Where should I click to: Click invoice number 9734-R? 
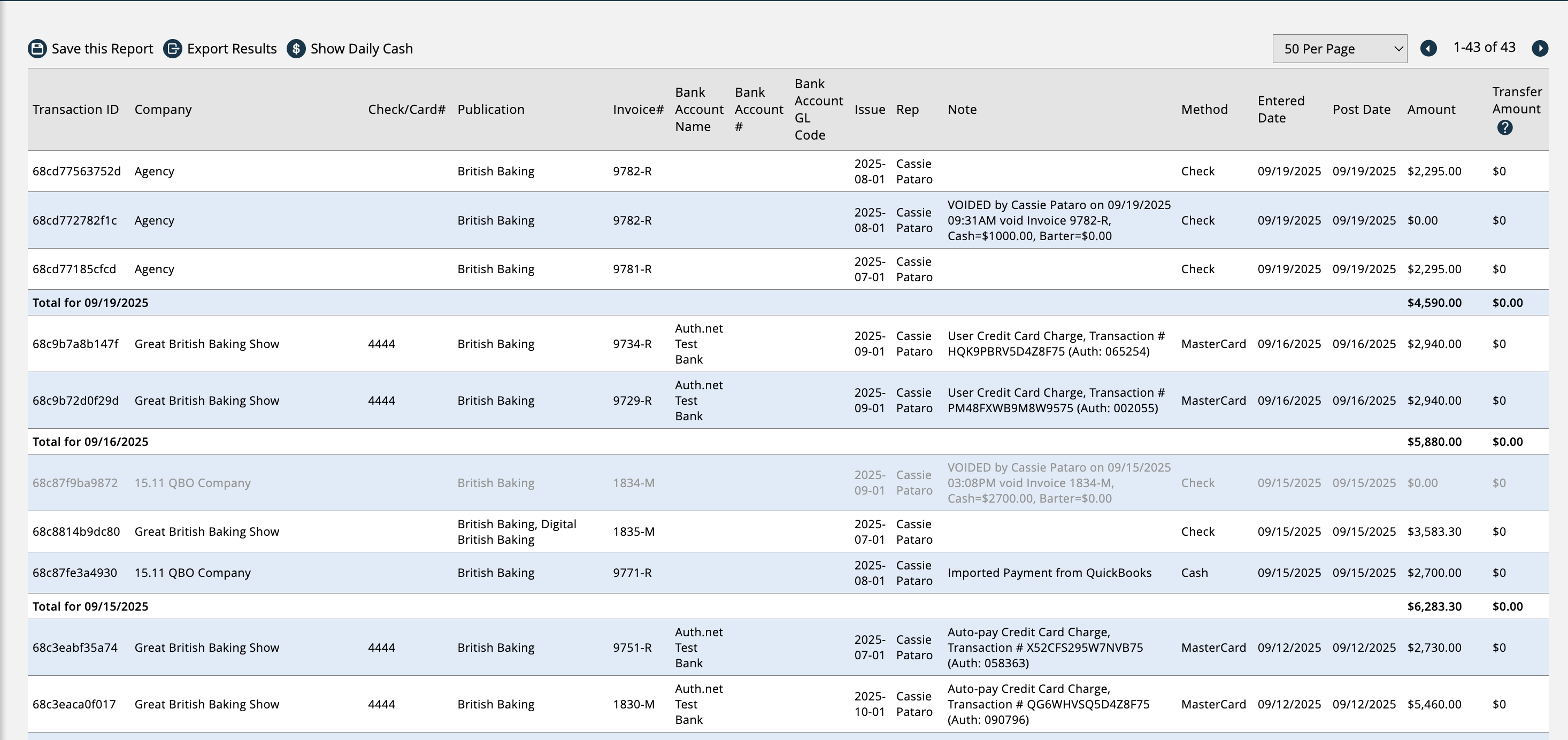click(x=632, y=344)
